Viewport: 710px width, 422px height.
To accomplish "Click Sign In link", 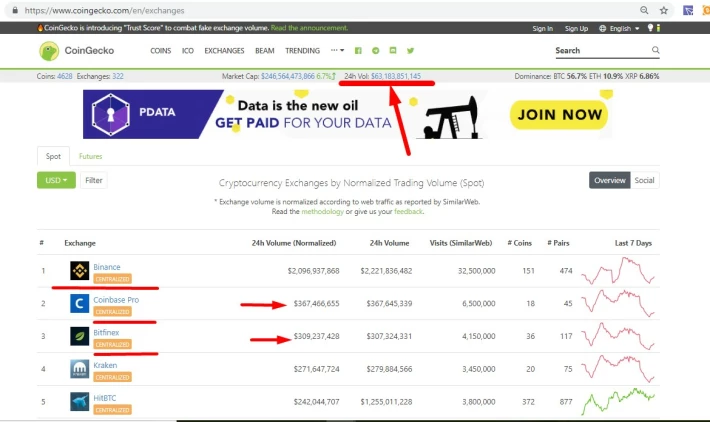I will point(542,28).
